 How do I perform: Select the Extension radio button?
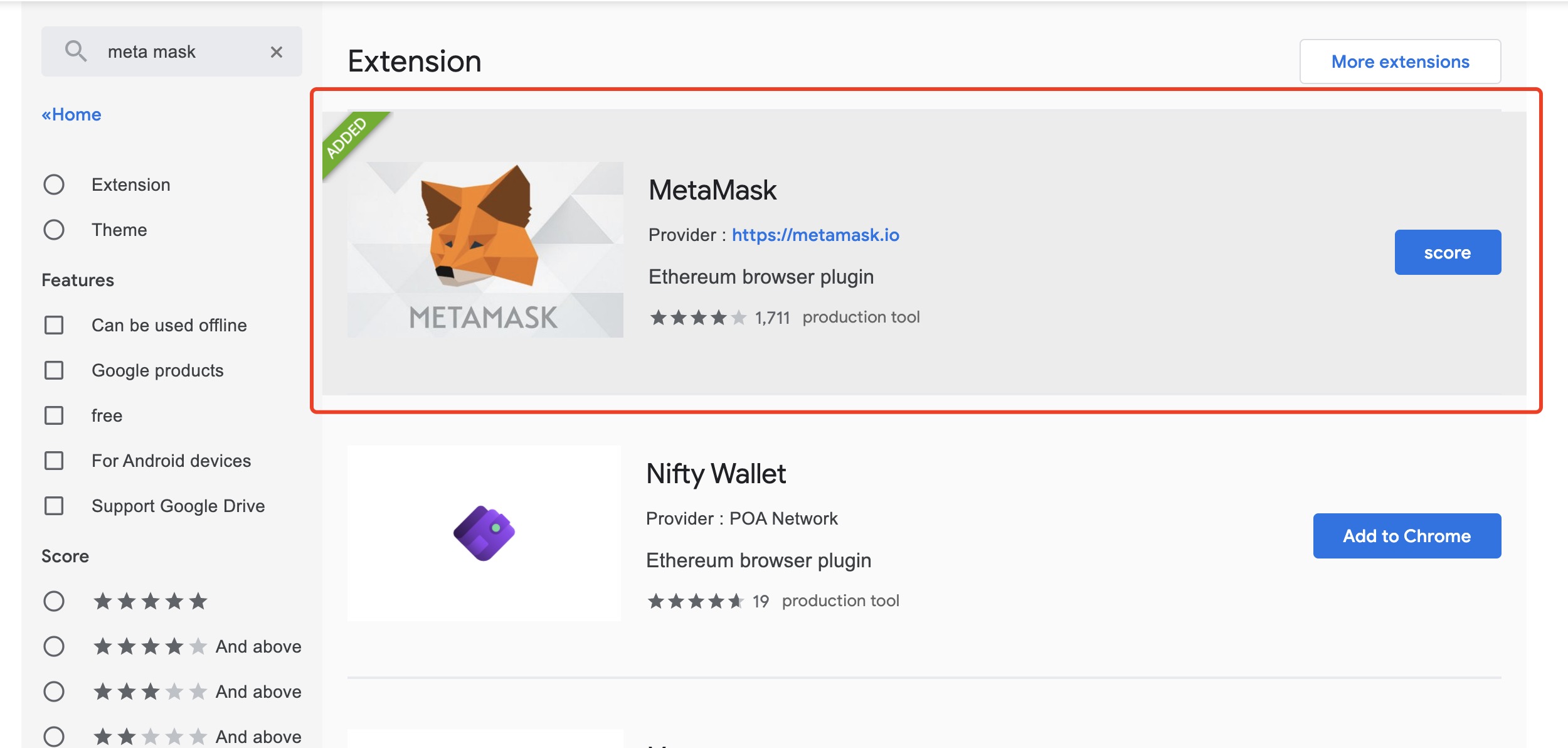tap(54, 184)
